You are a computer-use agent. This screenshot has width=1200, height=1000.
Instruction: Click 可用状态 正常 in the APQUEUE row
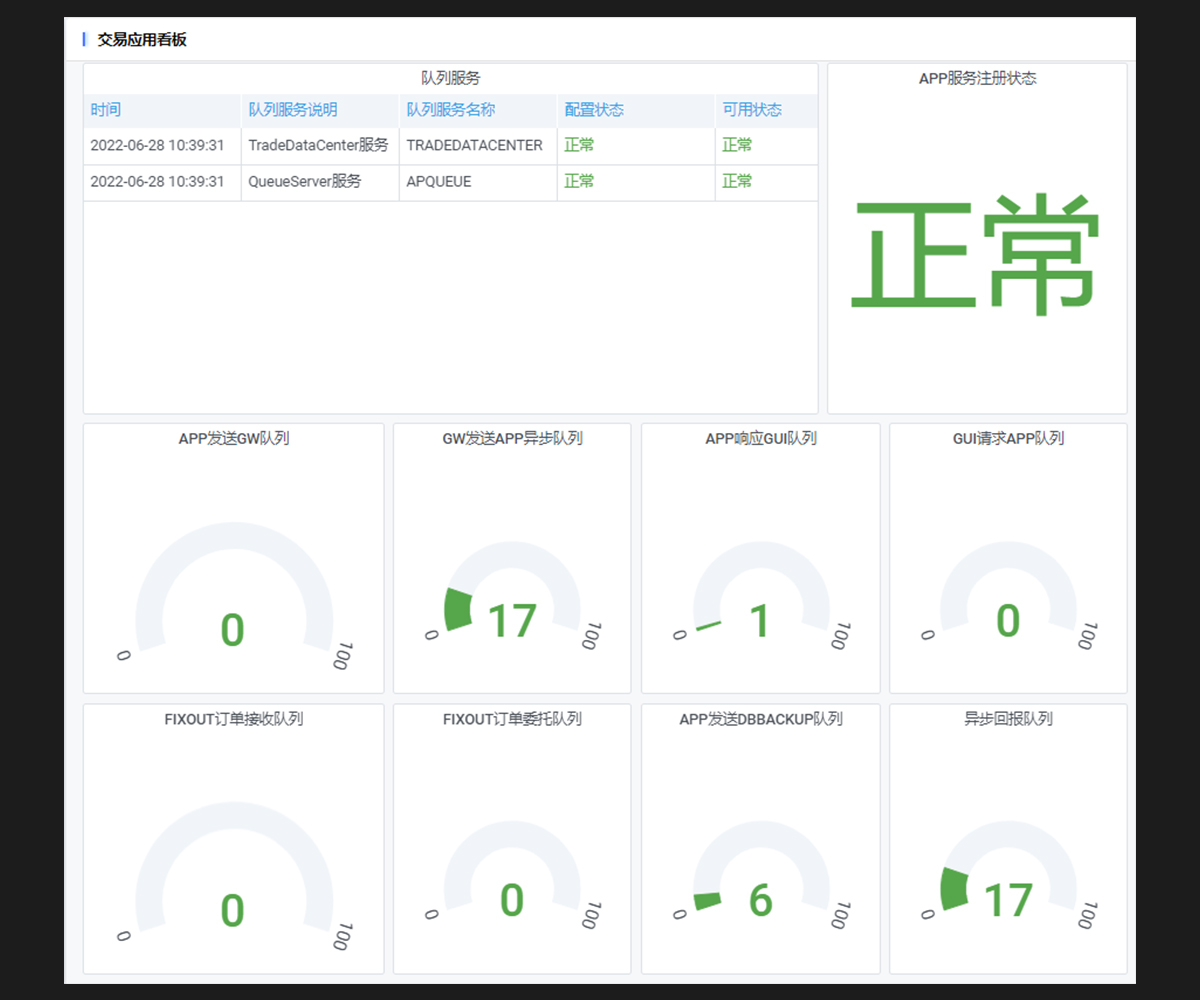(737, 181)
